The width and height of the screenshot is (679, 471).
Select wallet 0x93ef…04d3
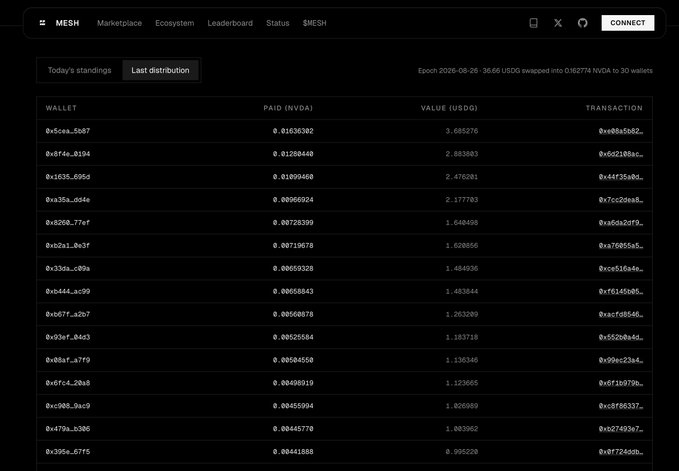click(x=68, y=337)
